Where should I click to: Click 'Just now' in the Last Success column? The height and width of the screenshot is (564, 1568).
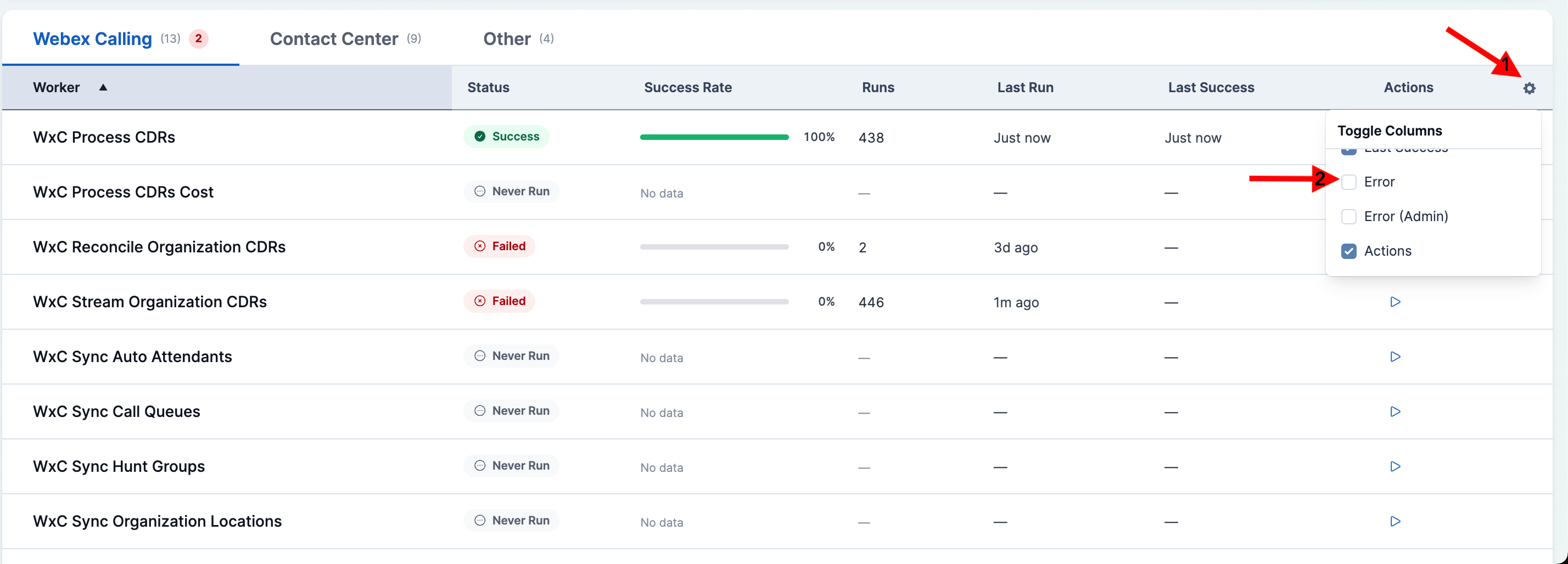coord(1192,138)
